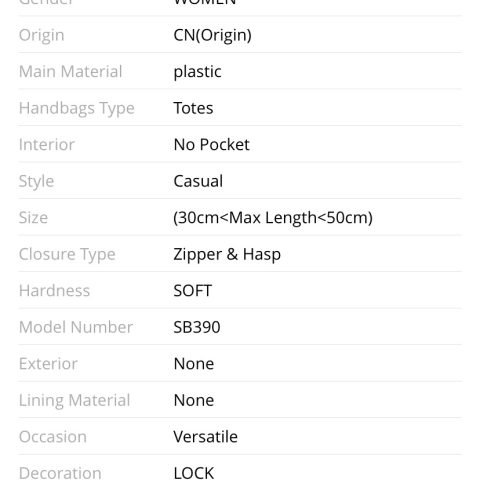Click the None value for Exterior
Viewport: 480px width, 480px height.
click(x=194, y=364)
